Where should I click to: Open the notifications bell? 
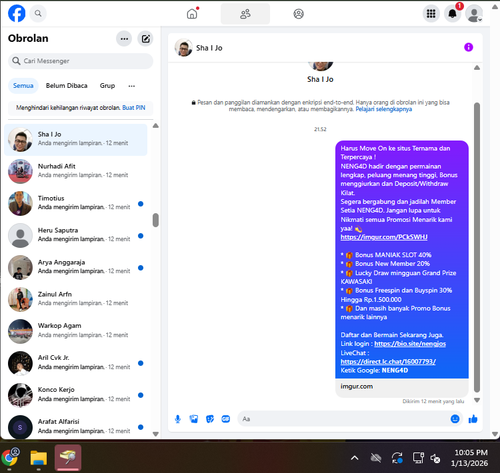coord(452,14)
